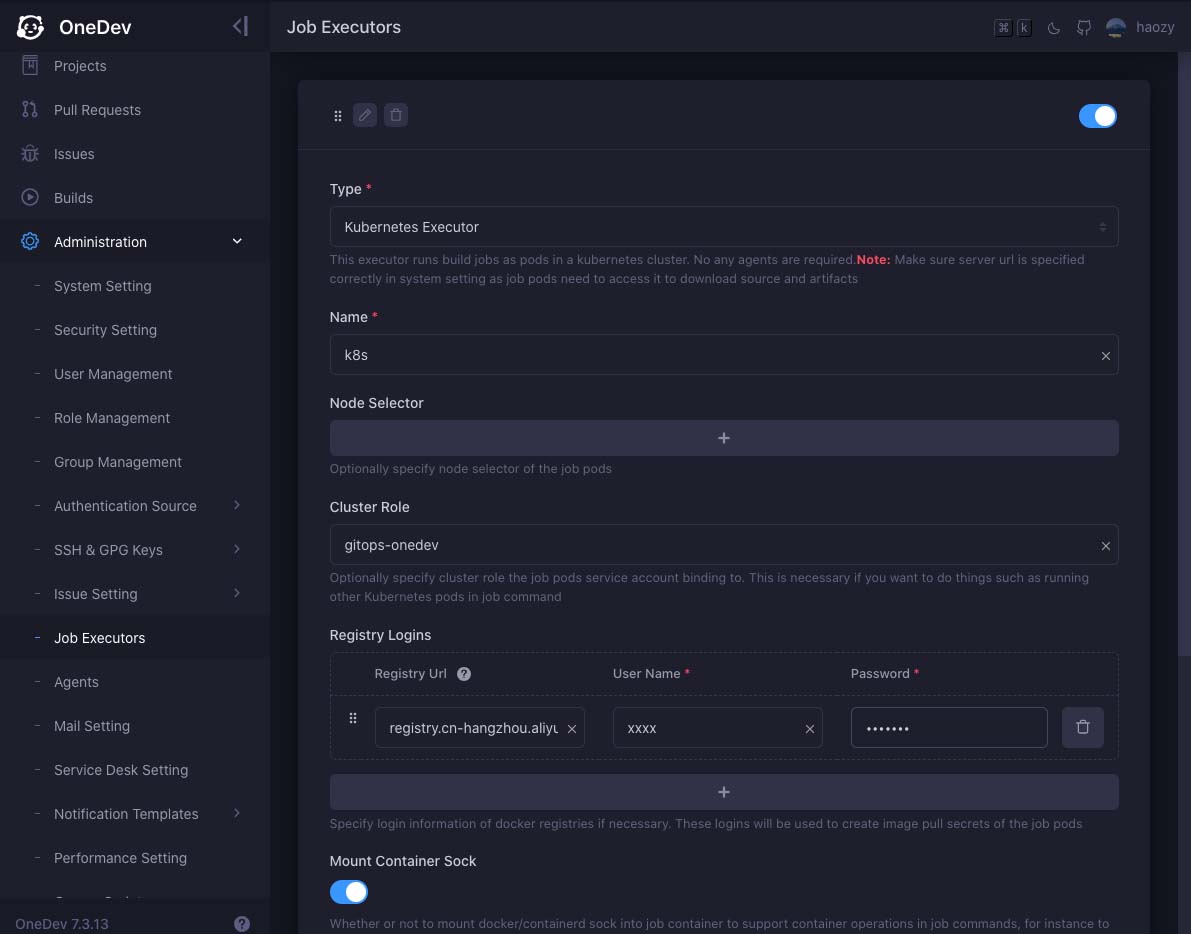Click the Registry Url input field
The image size is (1191, 934).
click(479, 727)
